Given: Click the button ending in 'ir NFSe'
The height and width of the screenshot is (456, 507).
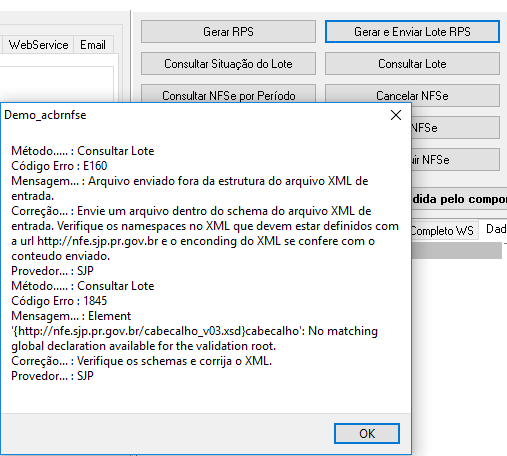Looking at the screenshot, I should 455,160.
